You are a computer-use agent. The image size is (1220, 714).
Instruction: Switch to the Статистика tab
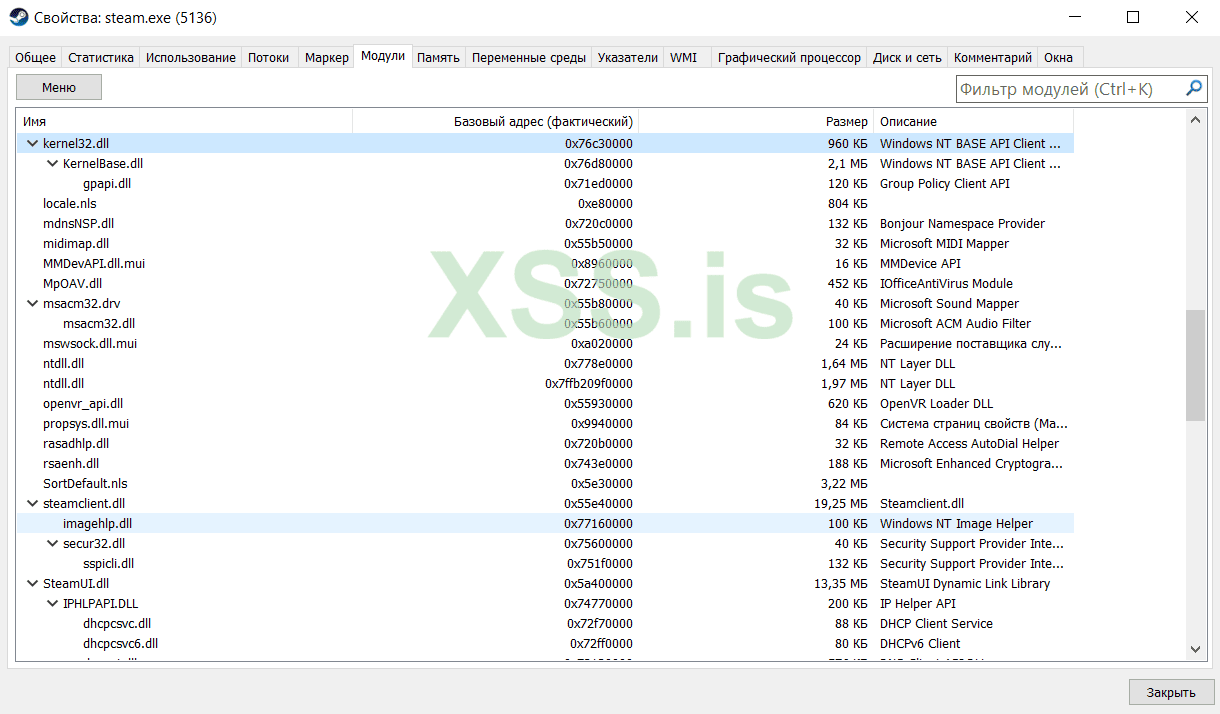(x=101, y=58)
